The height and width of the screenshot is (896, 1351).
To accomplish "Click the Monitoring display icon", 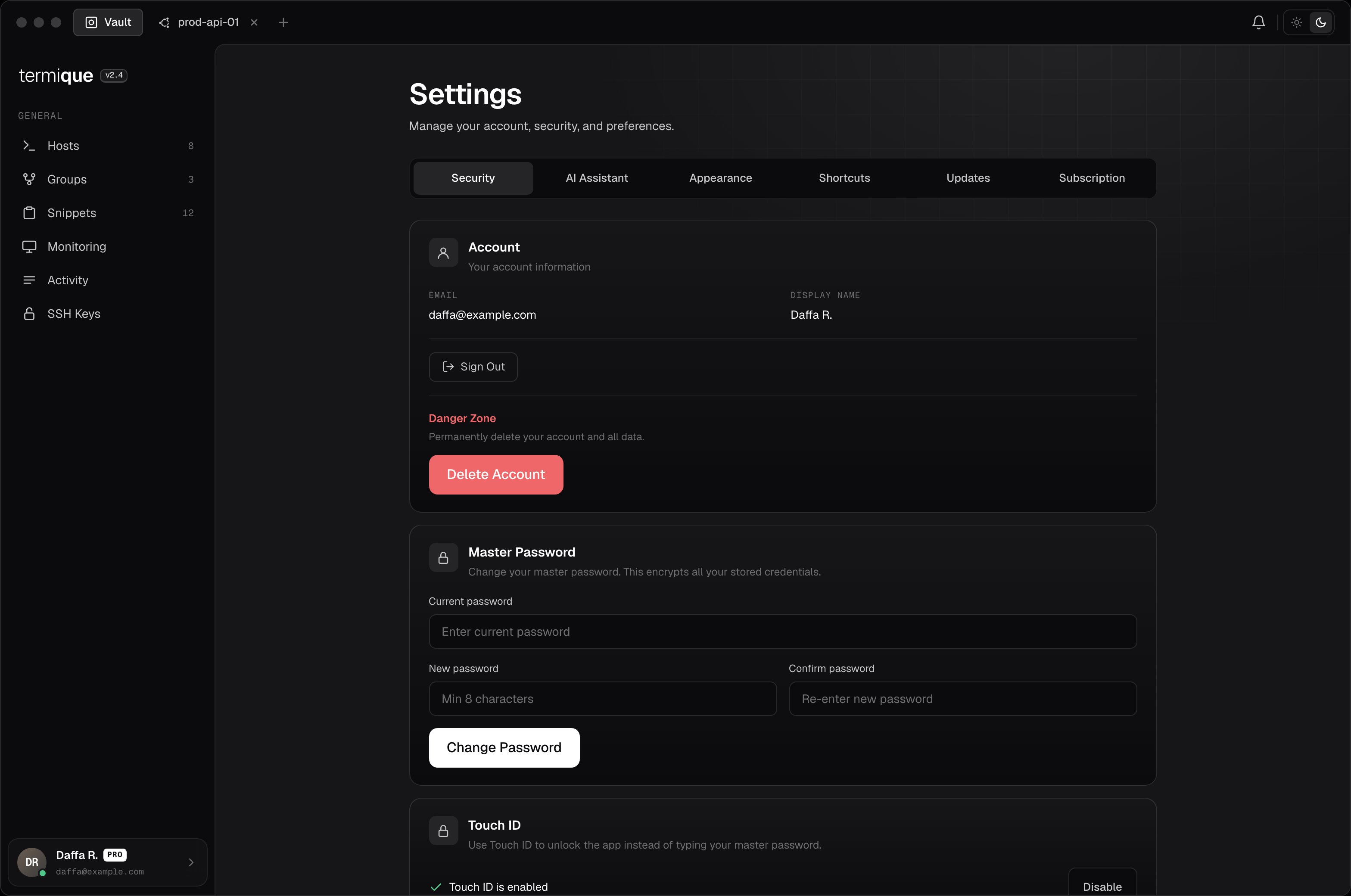I will click(29, 247).
